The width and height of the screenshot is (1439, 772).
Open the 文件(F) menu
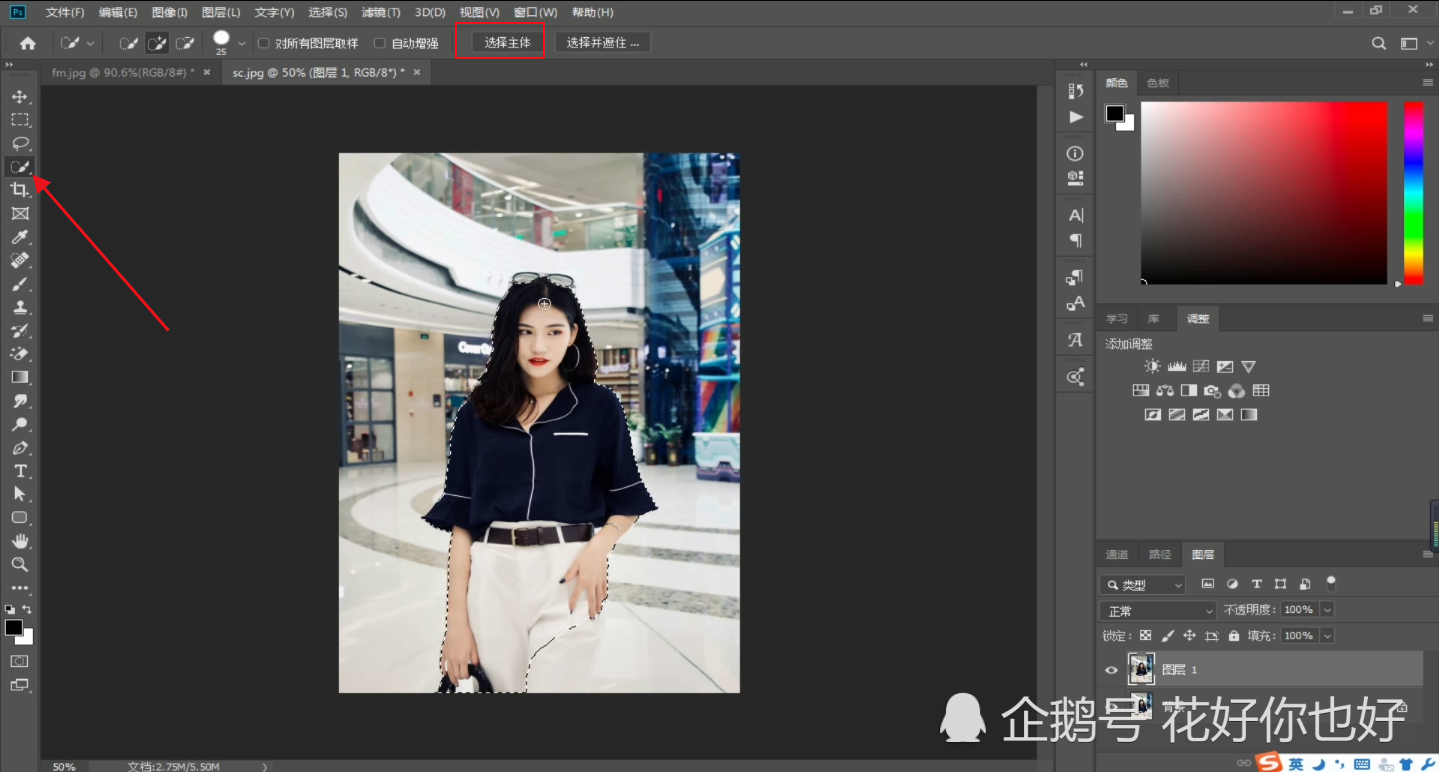click(x=65, y=12)
